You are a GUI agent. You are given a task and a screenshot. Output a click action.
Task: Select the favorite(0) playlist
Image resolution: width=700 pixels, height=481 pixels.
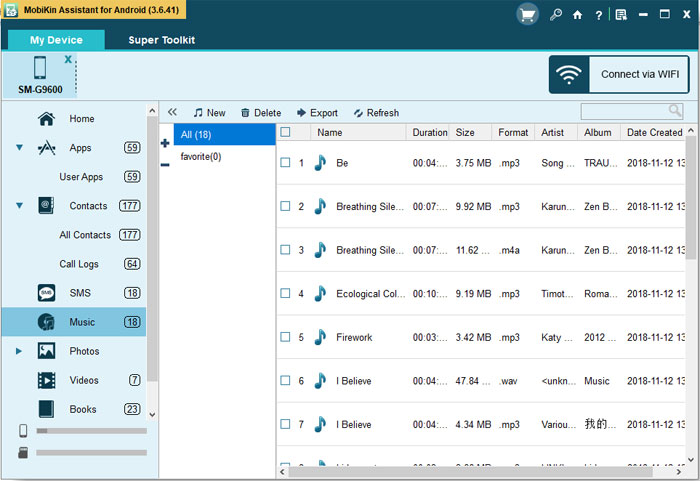tap(201, 157)
